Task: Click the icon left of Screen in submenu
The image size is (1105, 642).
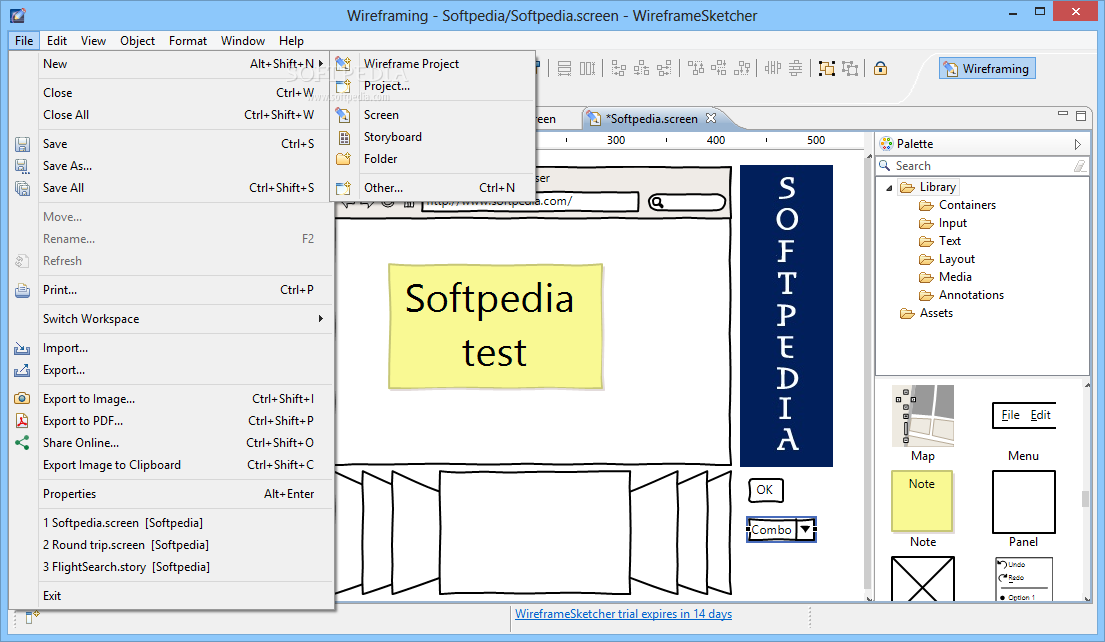Action: pyautogui.click(x=343, y=115)
